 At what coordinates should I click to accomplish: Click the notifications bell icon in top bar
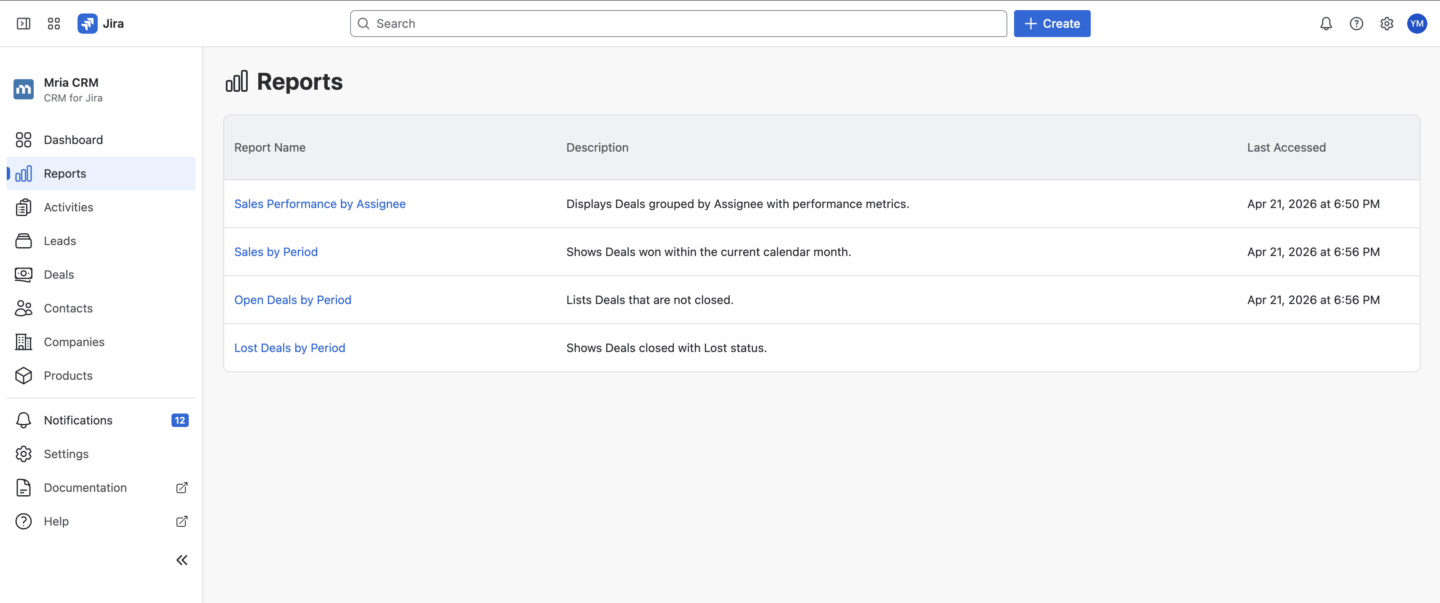tap(1326, 24)
